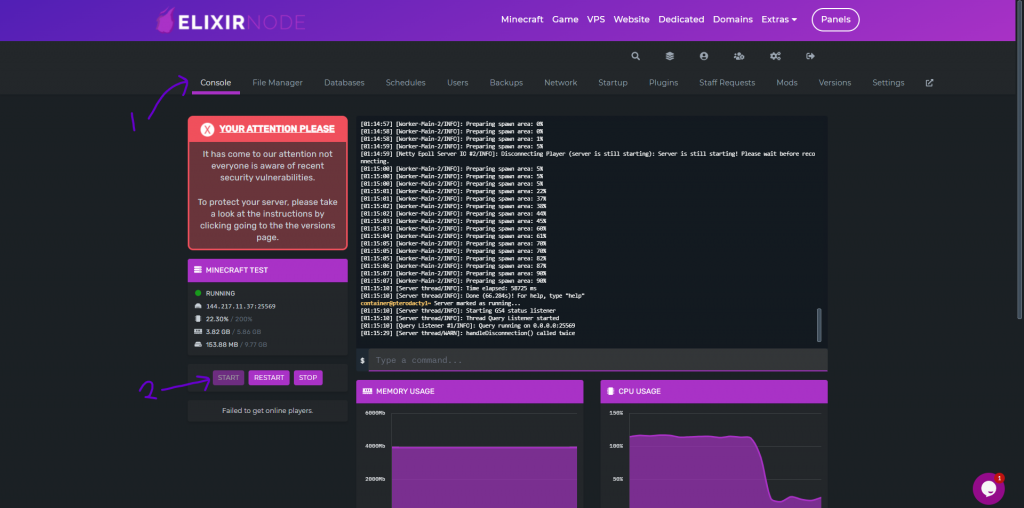1024x508 pixels.
Task: Click the server address network icon
Action: [199, 306]
